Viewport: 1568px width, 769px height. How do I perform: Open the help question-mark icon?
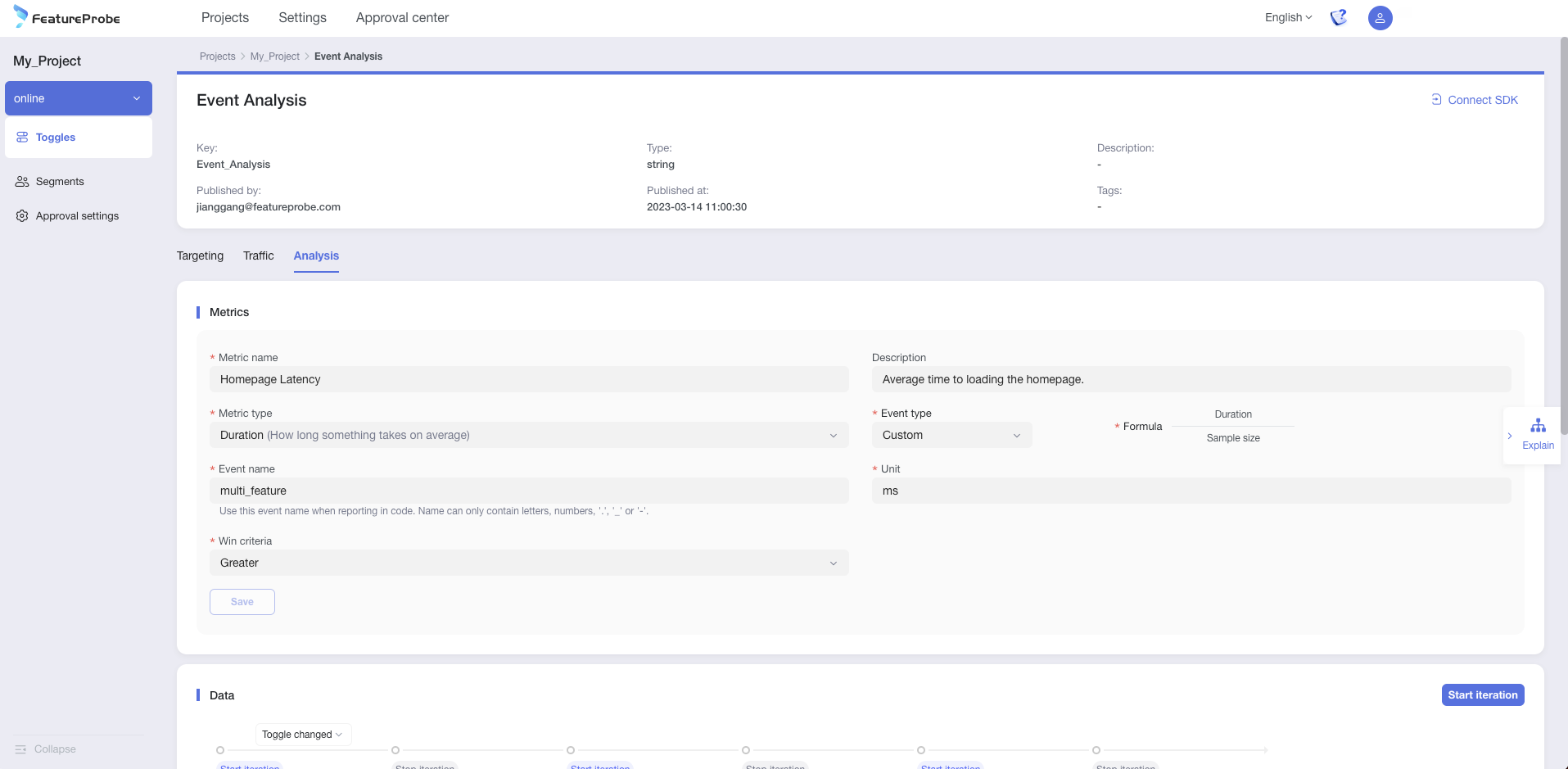(x=1339, y=17)
